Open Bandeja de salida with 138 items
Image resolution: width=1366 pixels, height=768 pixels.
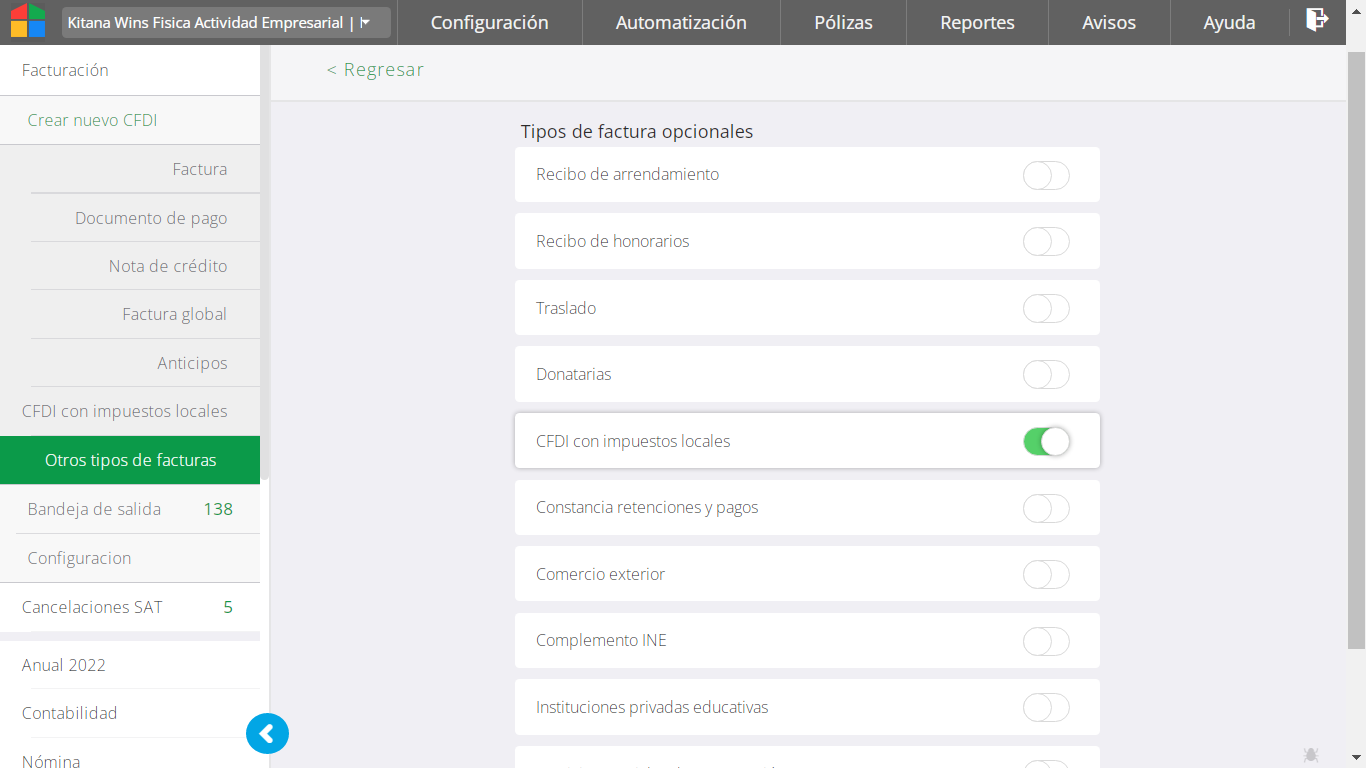(x=94, y=509)
